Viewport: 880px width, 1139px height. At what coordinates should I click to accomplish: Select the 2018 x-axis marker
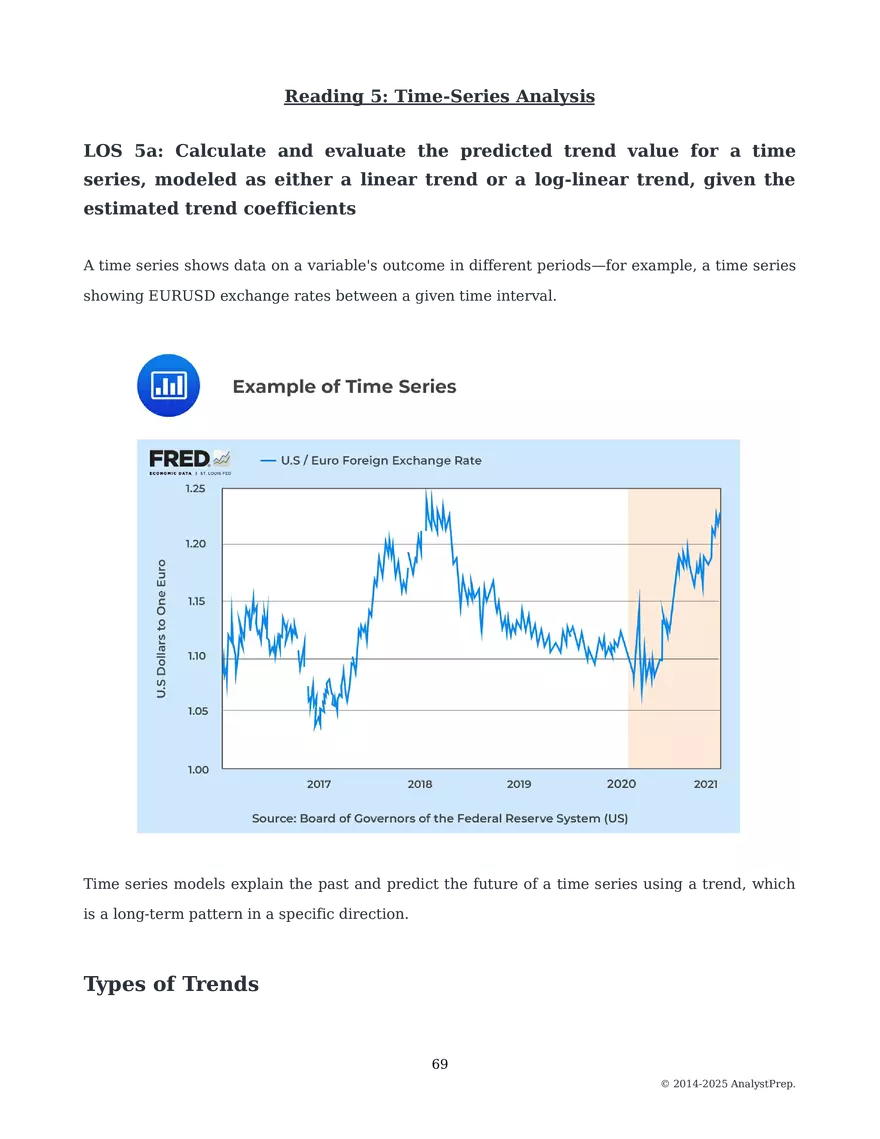[x=420, y=785]
